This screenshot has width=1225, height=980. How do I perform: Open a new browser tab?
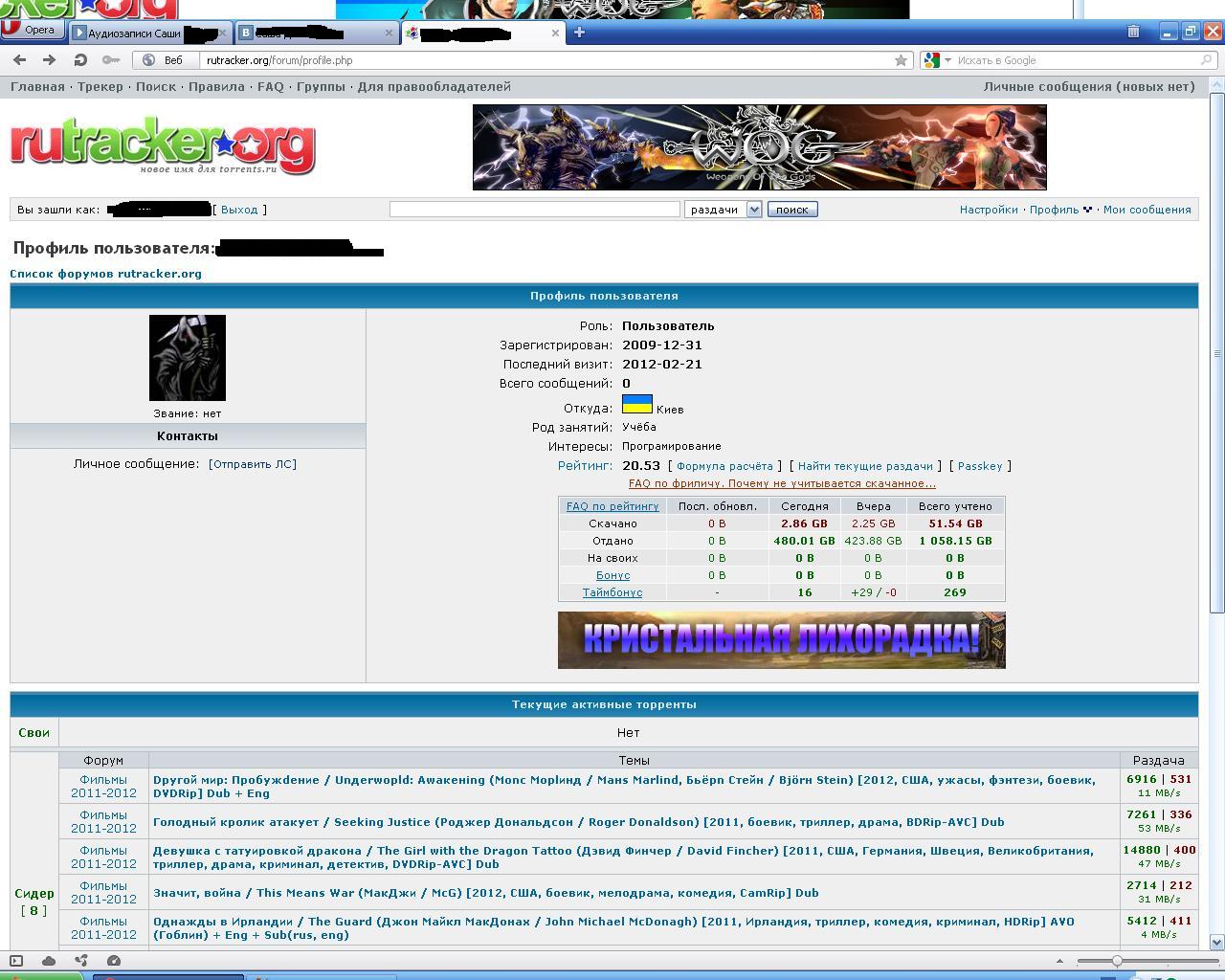pyautogui.click(x=578, y=33)
